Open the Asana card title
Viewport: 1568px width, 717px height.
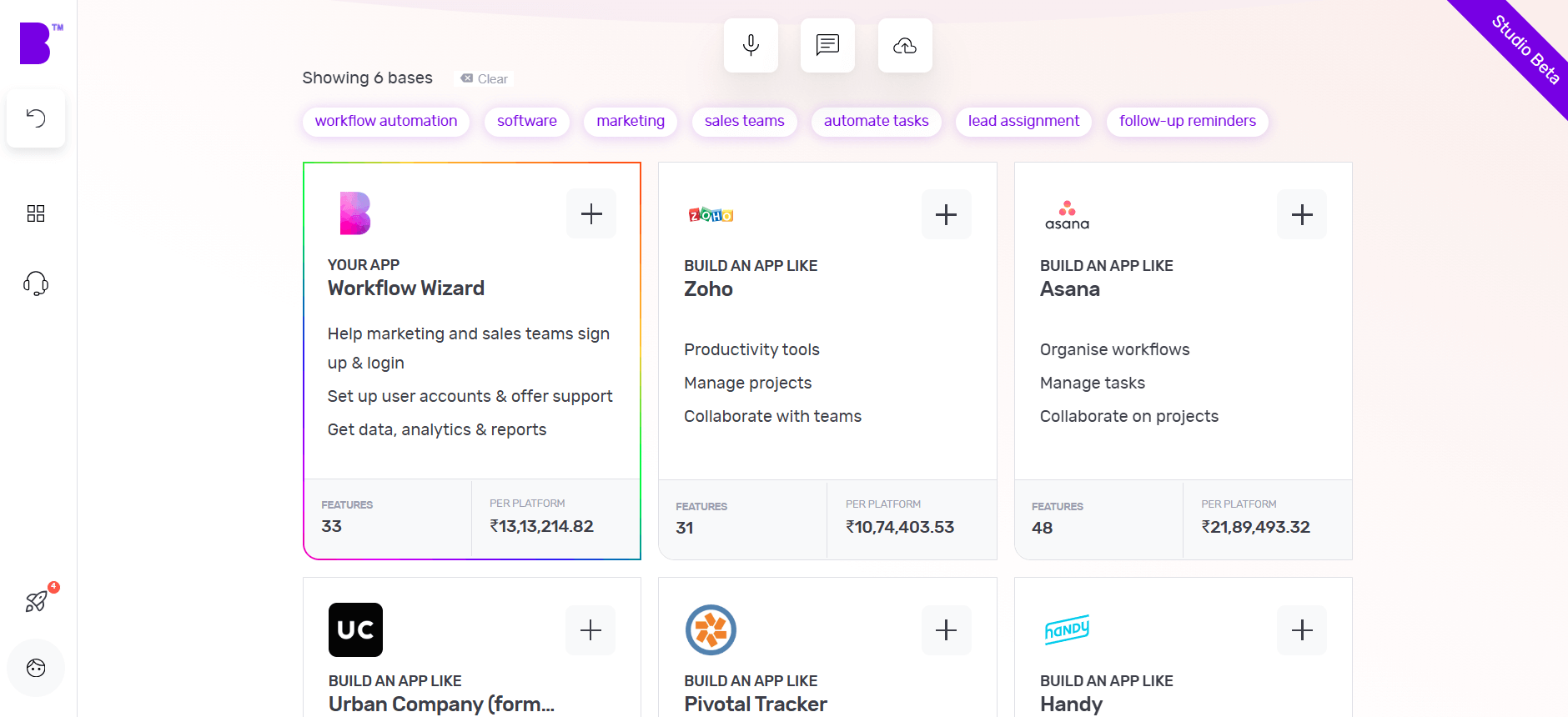pyautogui.click(x=1070, y=289)
